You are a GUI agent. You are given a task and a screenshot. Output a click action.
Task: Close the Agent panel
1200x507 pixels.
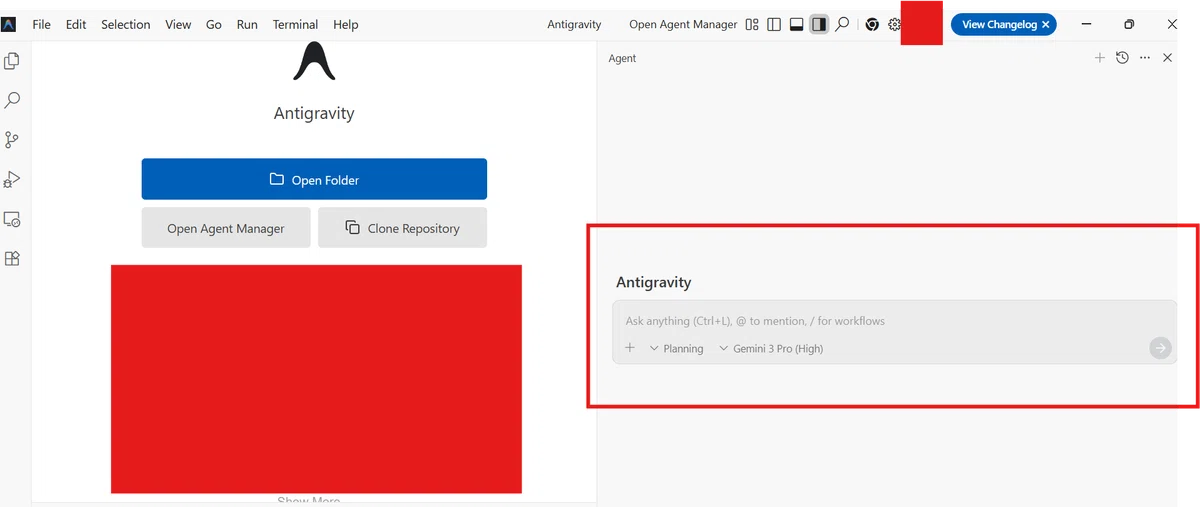[x=1167, y=58]
